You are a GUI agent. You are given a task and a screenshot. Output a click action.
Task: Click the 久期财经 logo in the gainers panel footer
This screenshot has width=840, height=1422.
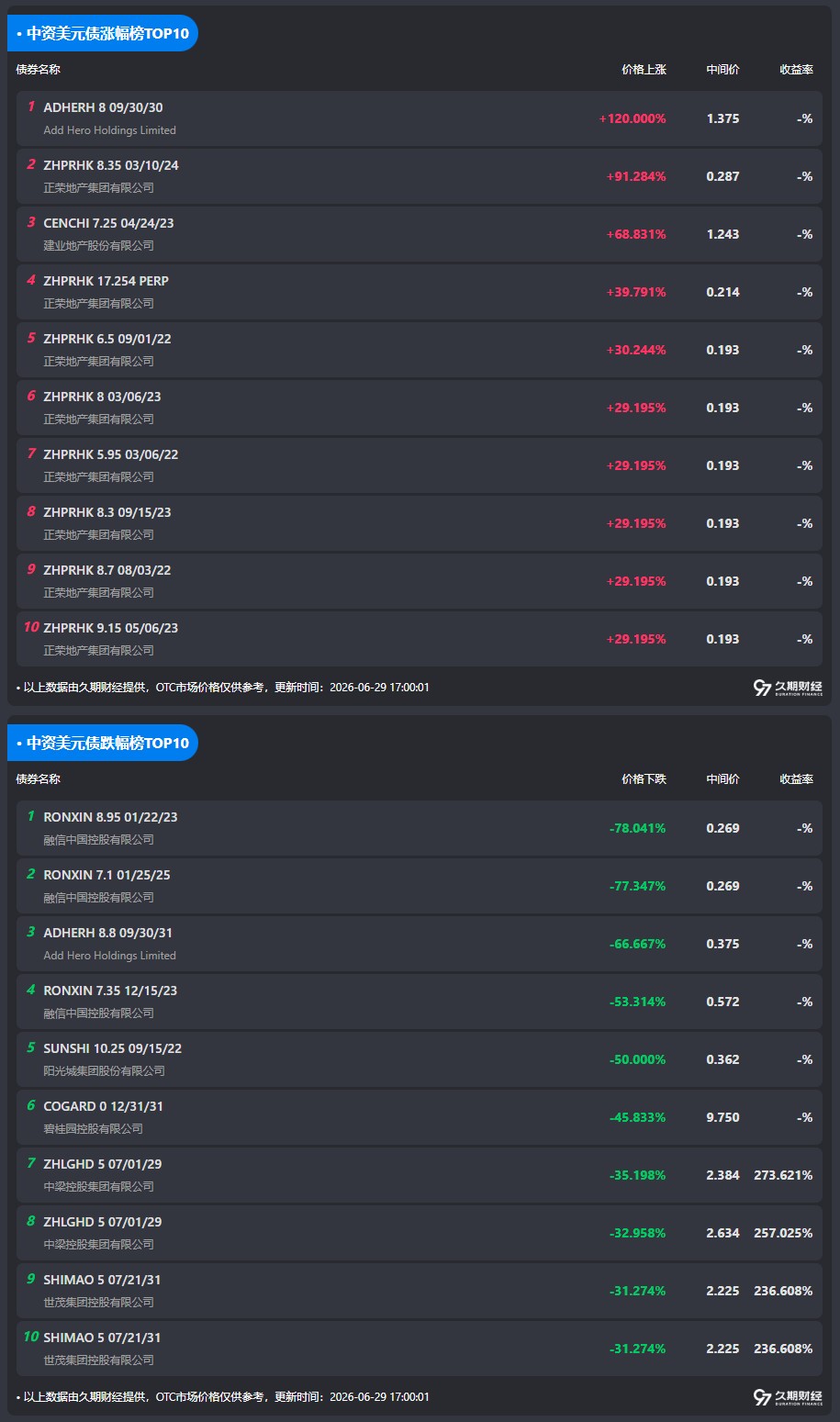(x=788, y=688)
